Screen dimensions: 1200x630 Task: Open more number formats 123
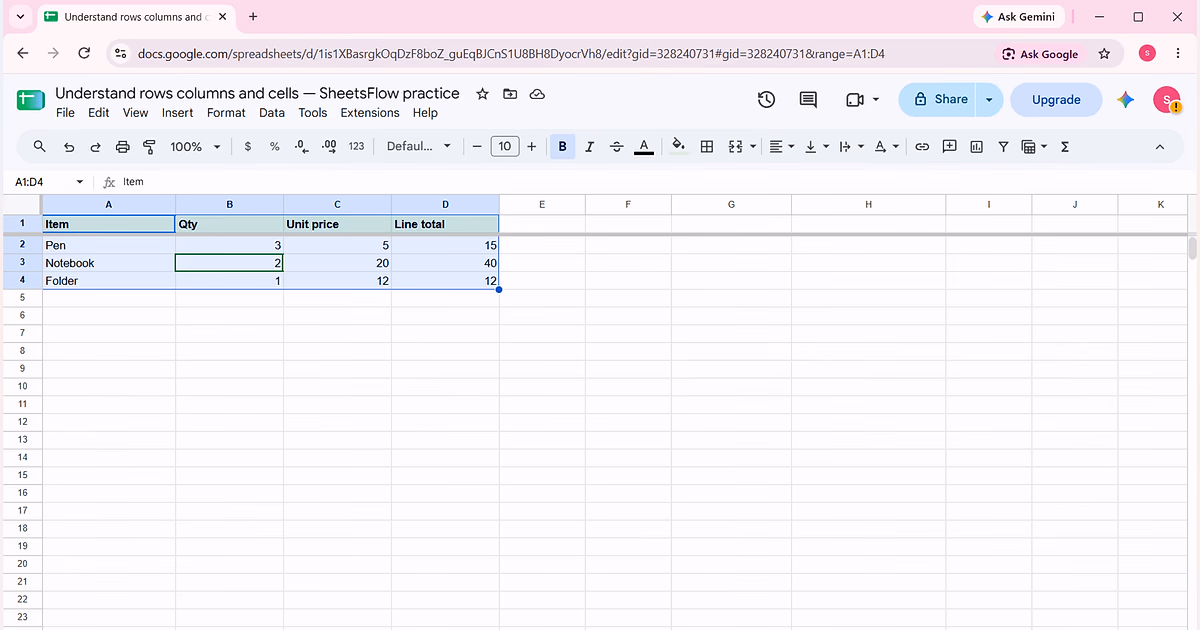356,146
